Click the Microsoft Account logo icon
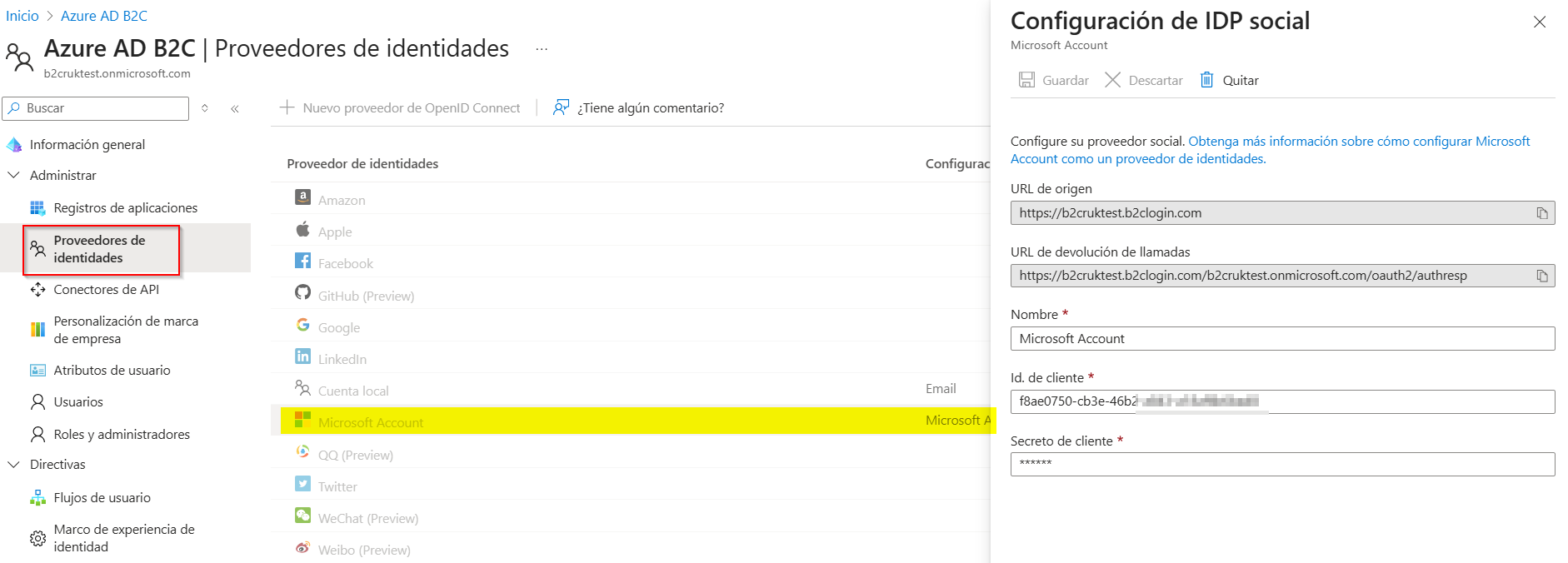Image resolution: width=1568 pixels, height=563 pixels. tap(302, 420)
